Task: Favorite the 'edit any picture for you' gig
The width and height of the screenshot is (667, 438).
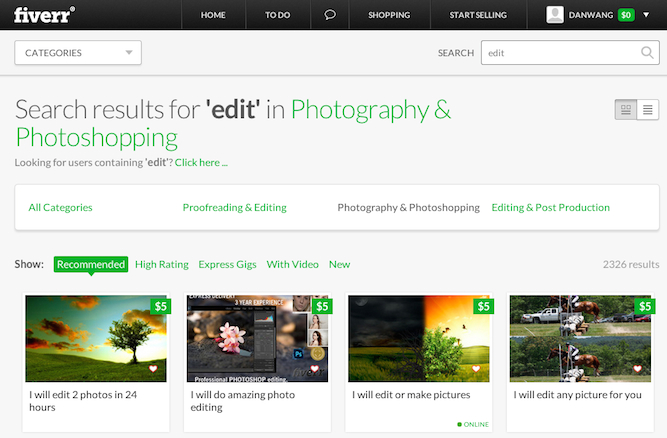Action: pos(637,369)
